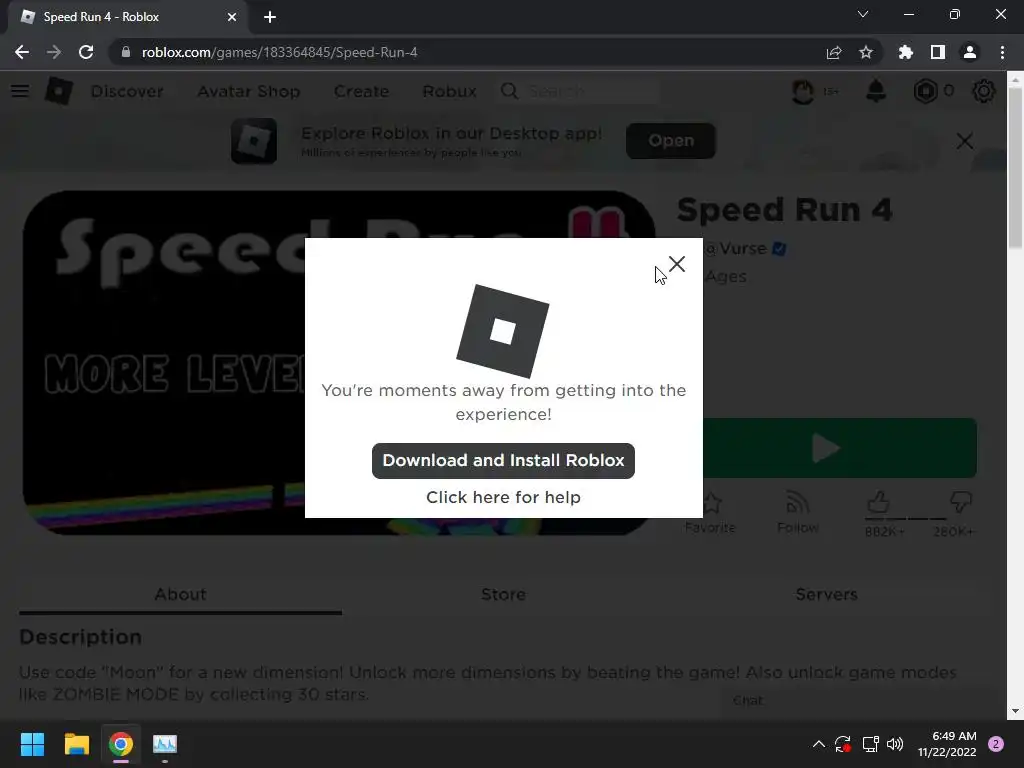Click the browser back arrow
The height and width of the screenshot is (768, 1024).
pos(22,52)
